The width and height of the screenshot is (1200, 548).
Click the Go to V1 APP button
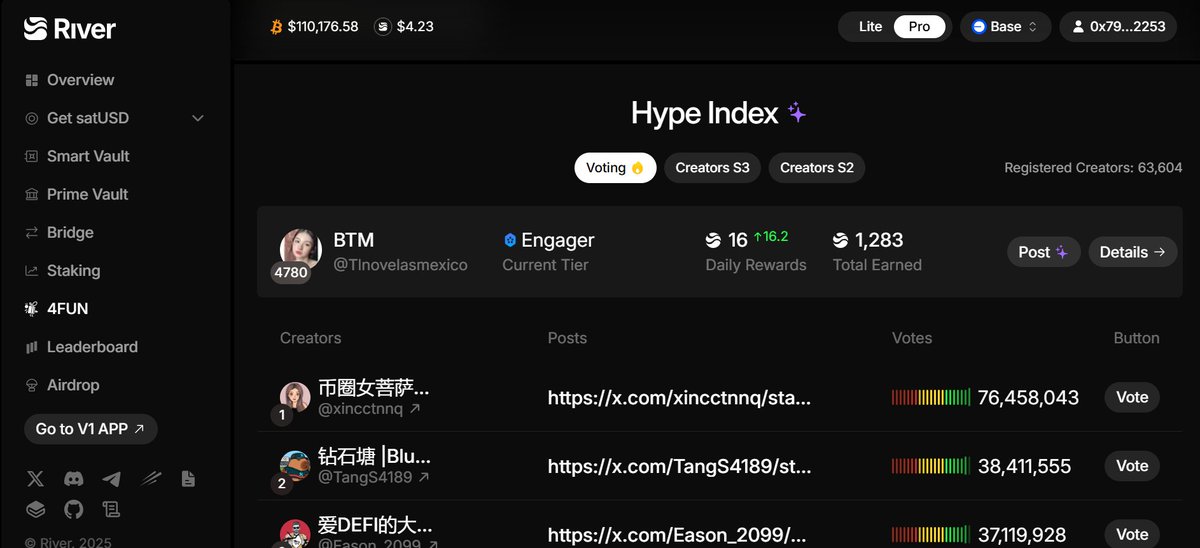click(91, 429)
